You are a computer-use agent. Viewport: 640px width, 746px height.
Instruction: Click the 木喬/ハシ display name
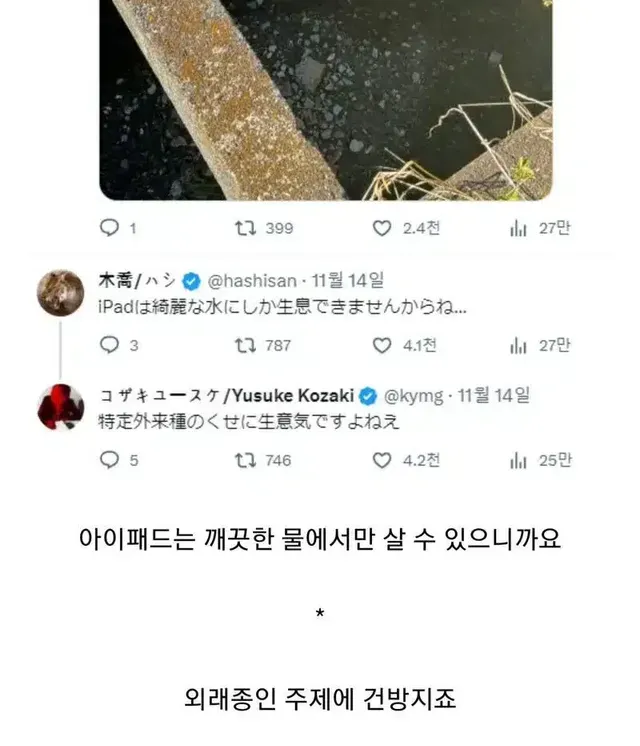pos(137,281)
